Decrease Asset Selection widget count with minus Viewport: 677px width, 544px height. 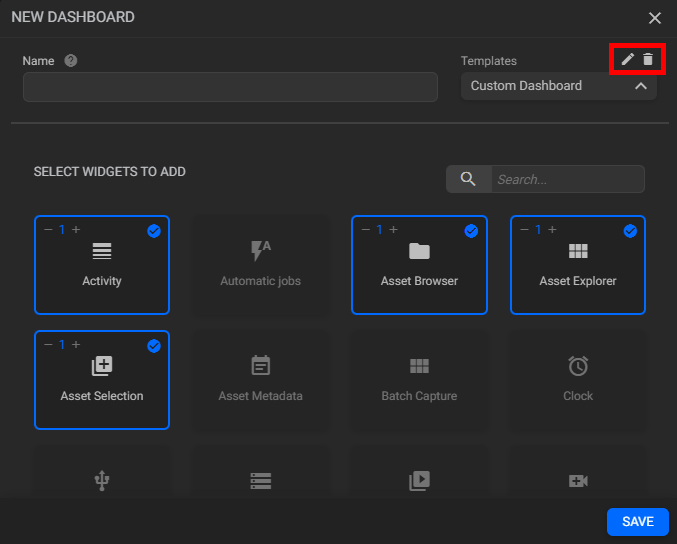48,345
